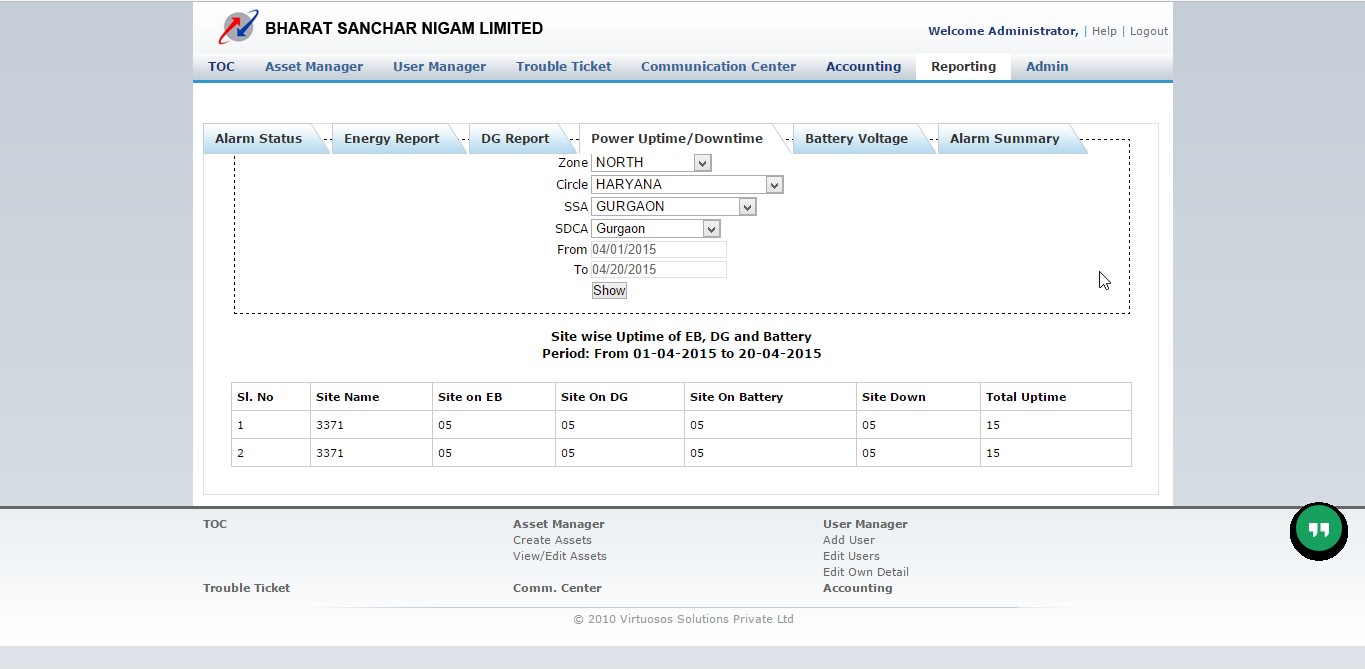Open the Help link
This screenshot has width=1365, height=669.
[1104, 31]
